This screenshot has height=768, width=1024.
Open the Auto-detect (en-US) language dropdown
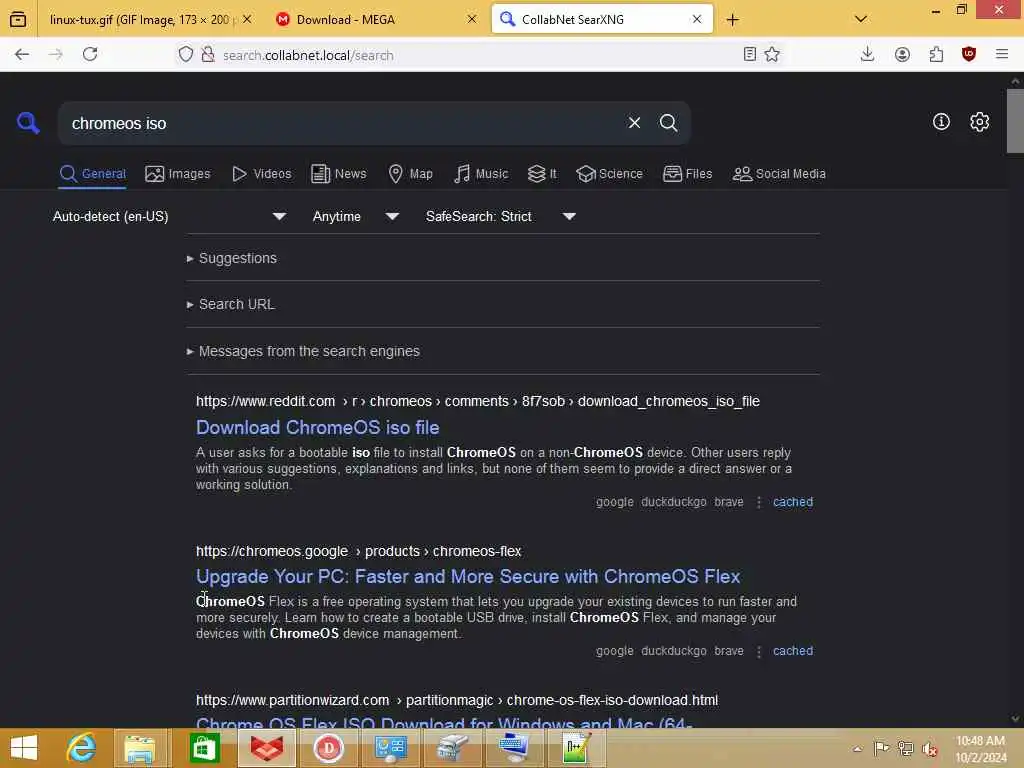[169, 216]
